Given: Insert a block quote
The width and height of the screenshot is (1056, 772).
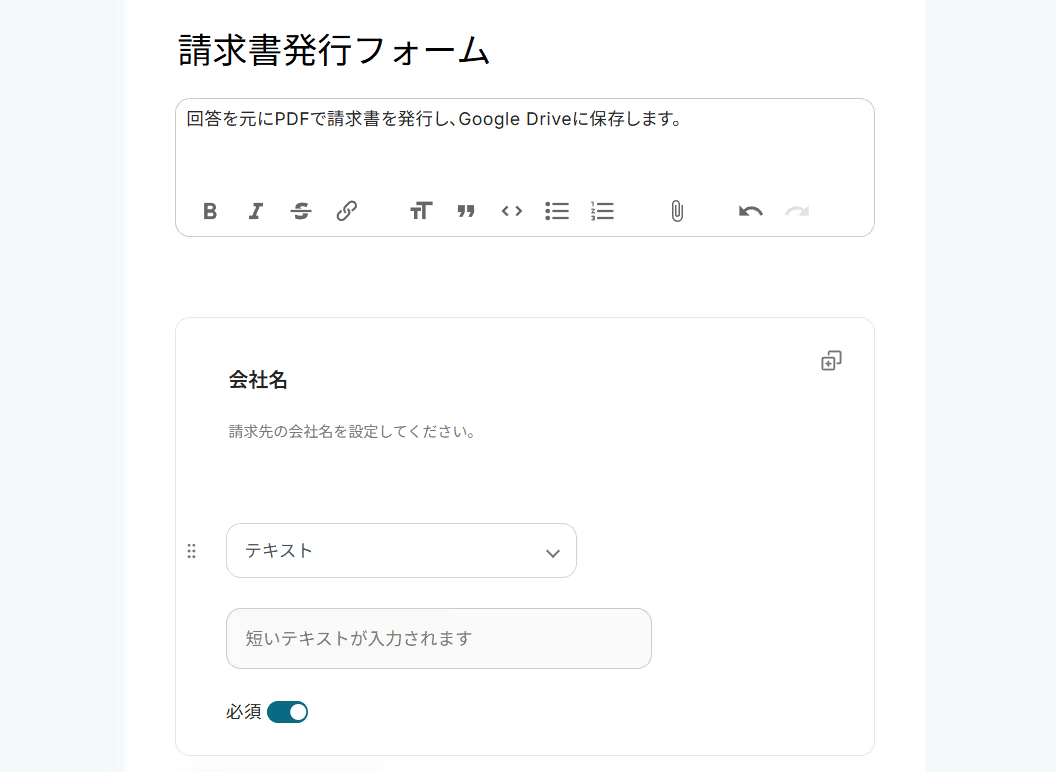Looking at the screenshot, I should click(x=466, y=211).
